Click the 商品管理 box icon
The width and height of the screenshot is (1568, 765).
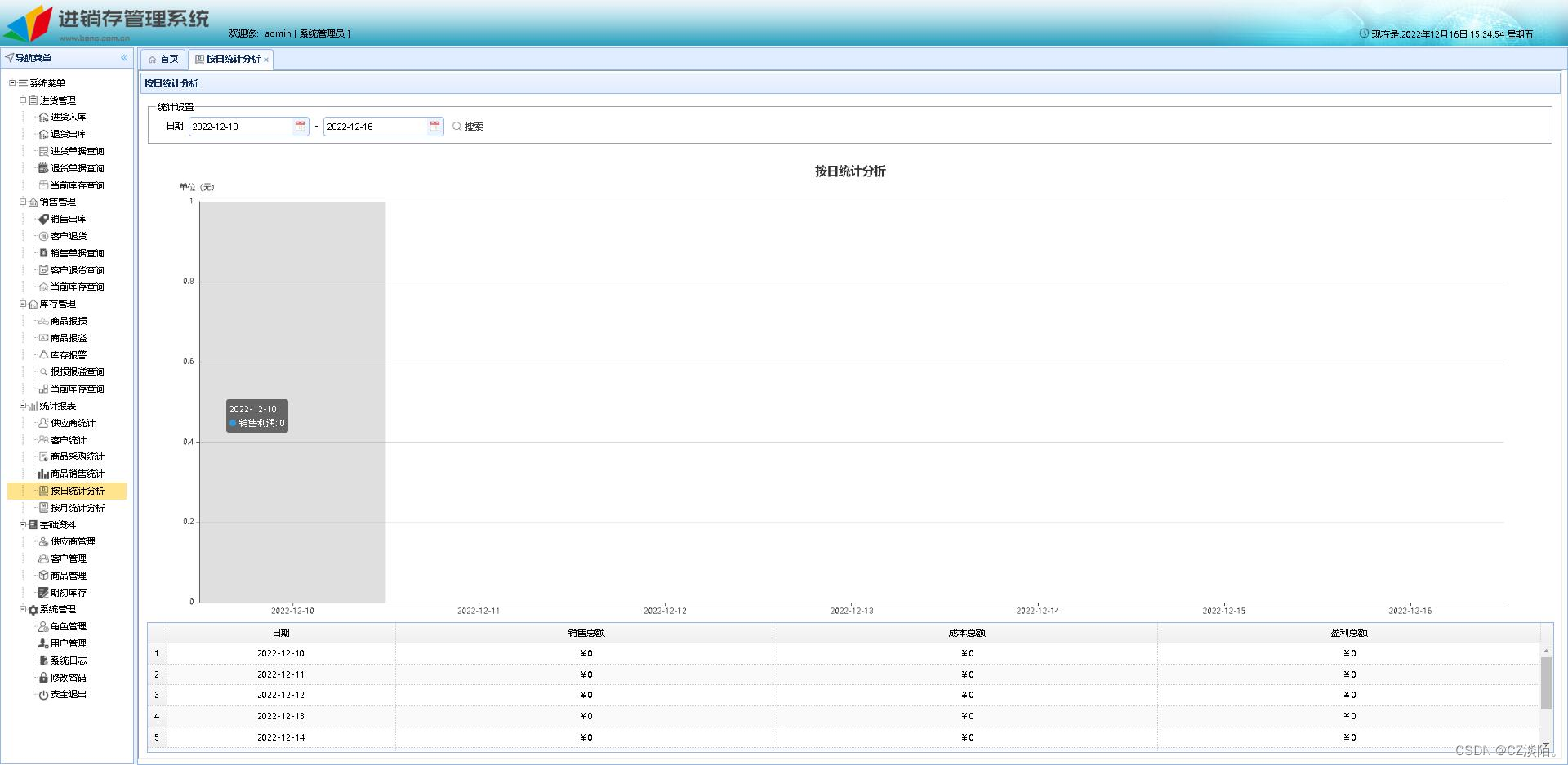[x=44, y=576]
